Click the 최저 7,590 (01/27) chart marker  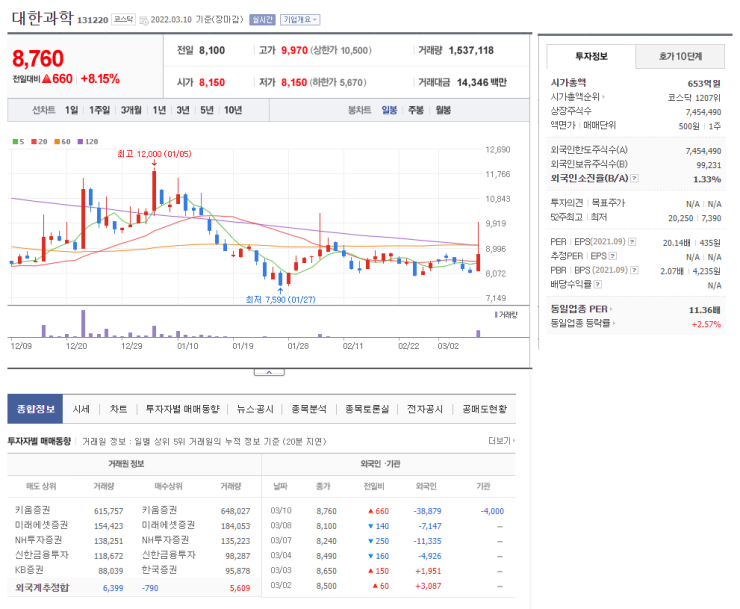click(280, 299)
